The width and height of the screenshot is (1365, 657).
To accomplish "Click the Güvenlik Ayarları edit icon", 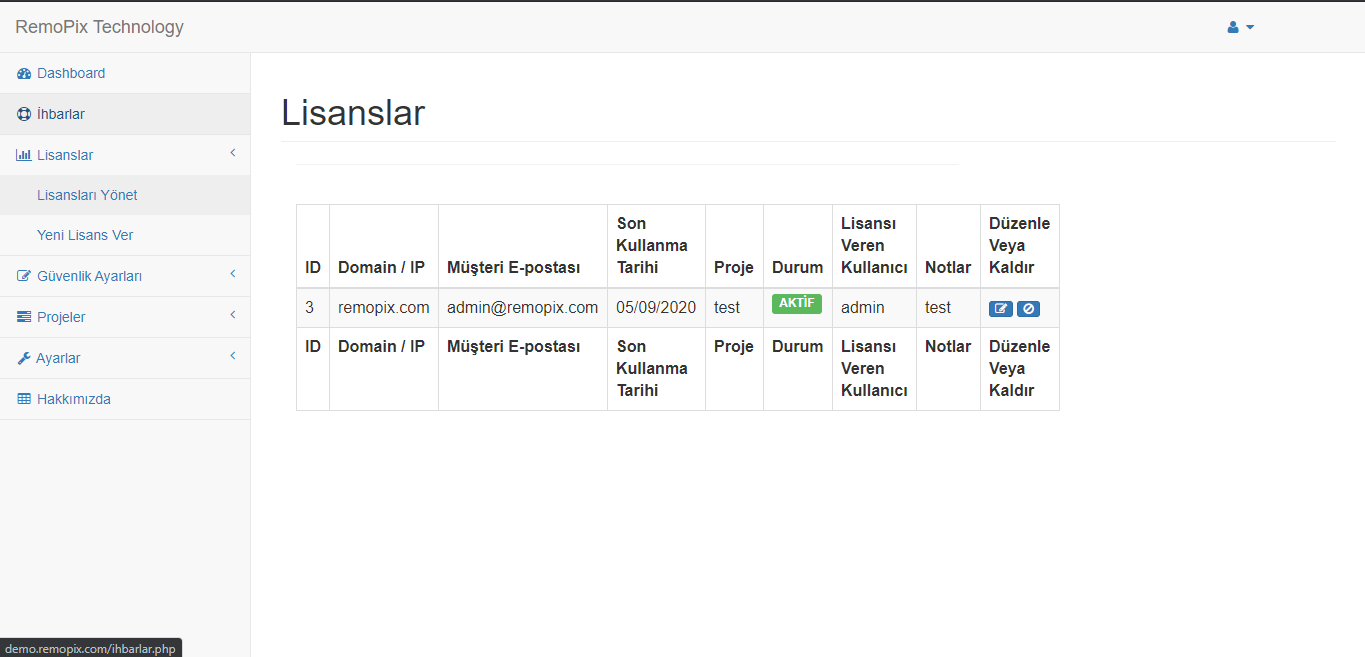I will click(x=24, y=277).
